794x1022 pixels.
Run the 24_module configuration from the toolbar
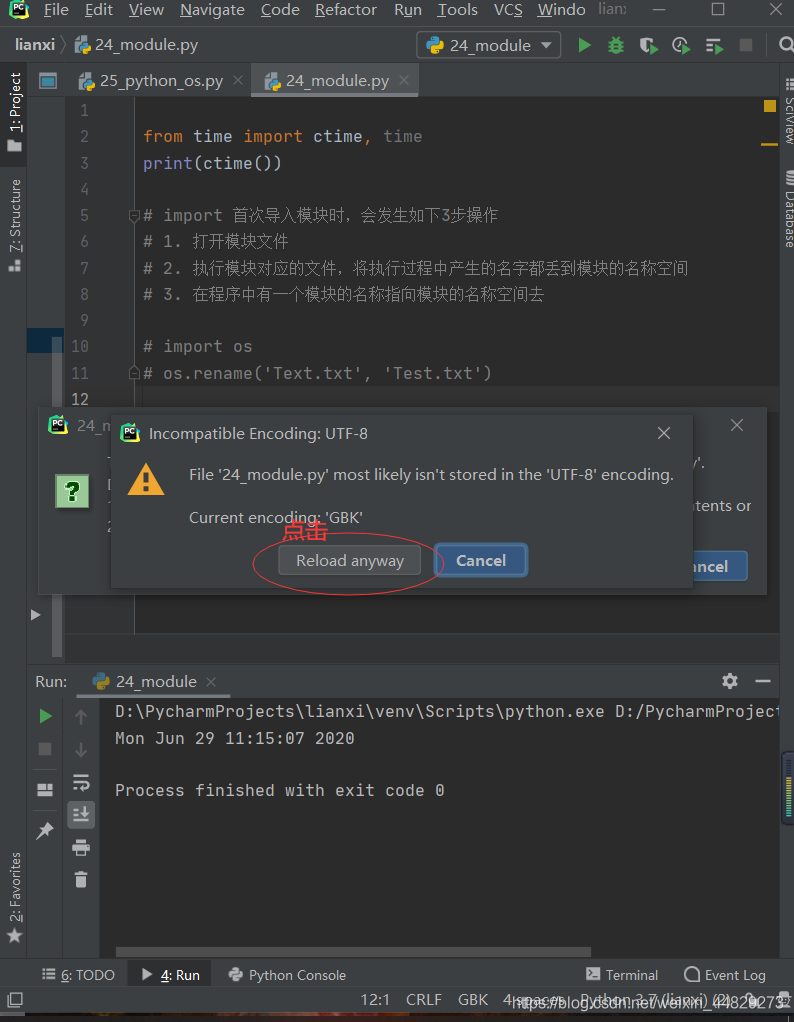click(584, 45)
